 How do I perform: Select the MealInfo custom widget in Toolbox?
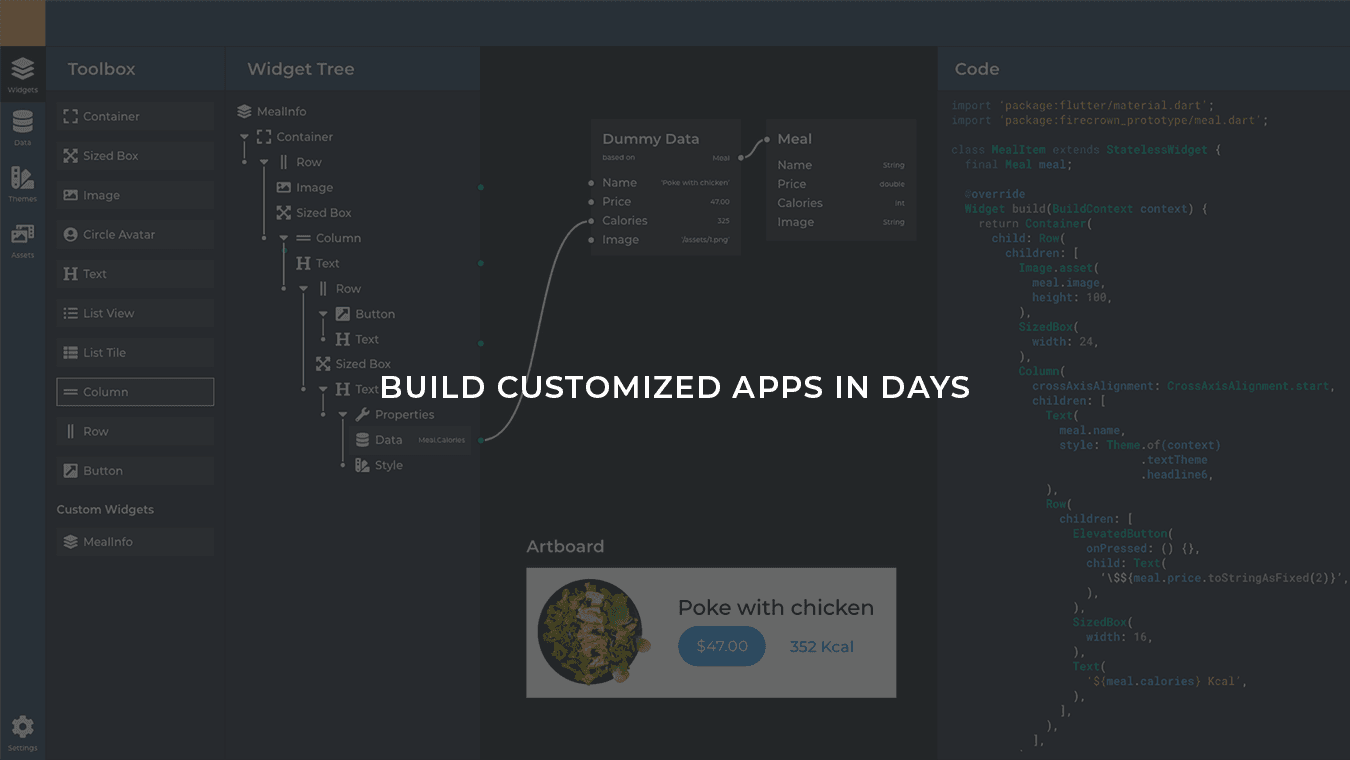coord(135,542)
